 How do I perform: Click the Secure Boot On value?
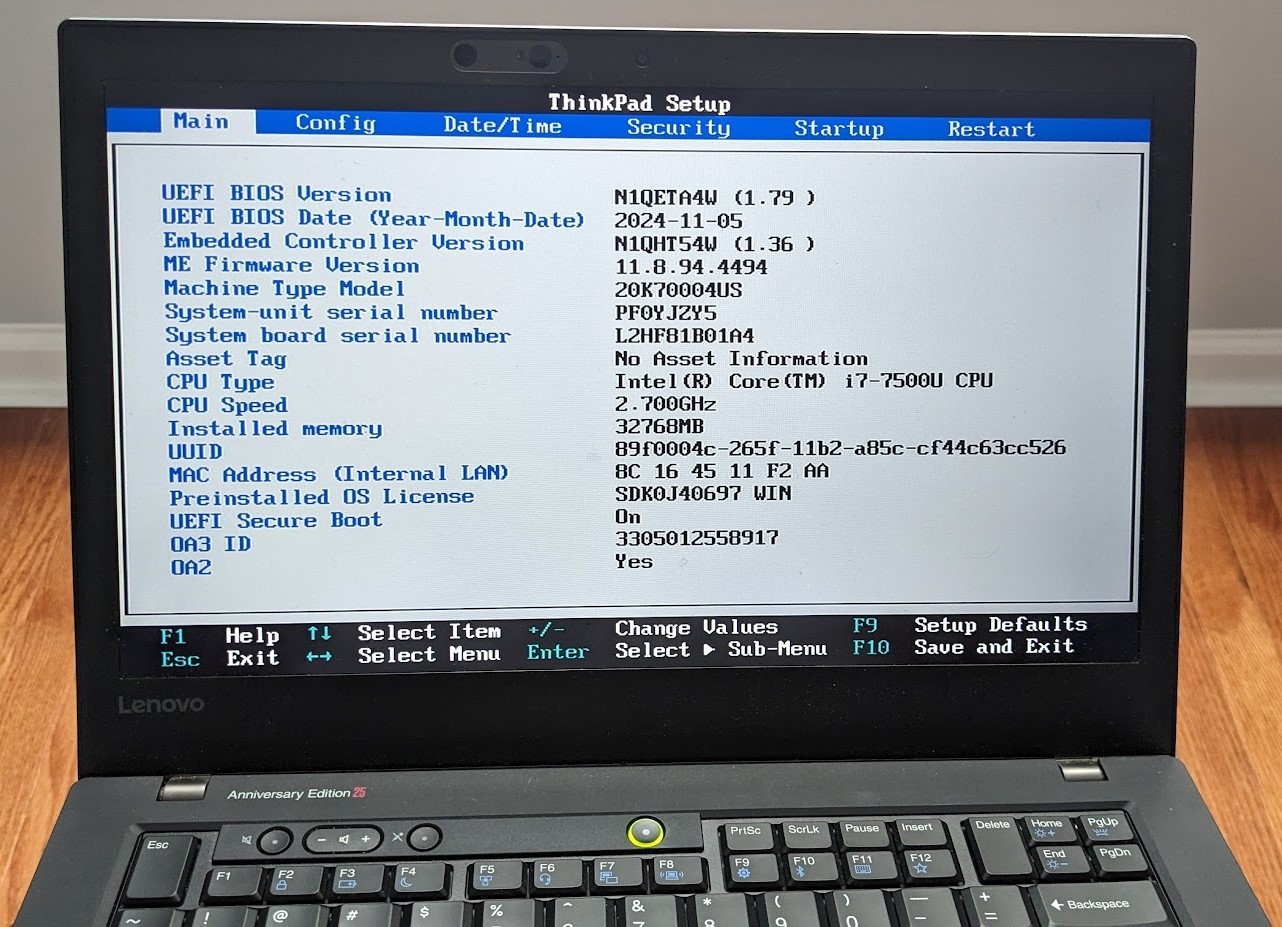point(628,517)
